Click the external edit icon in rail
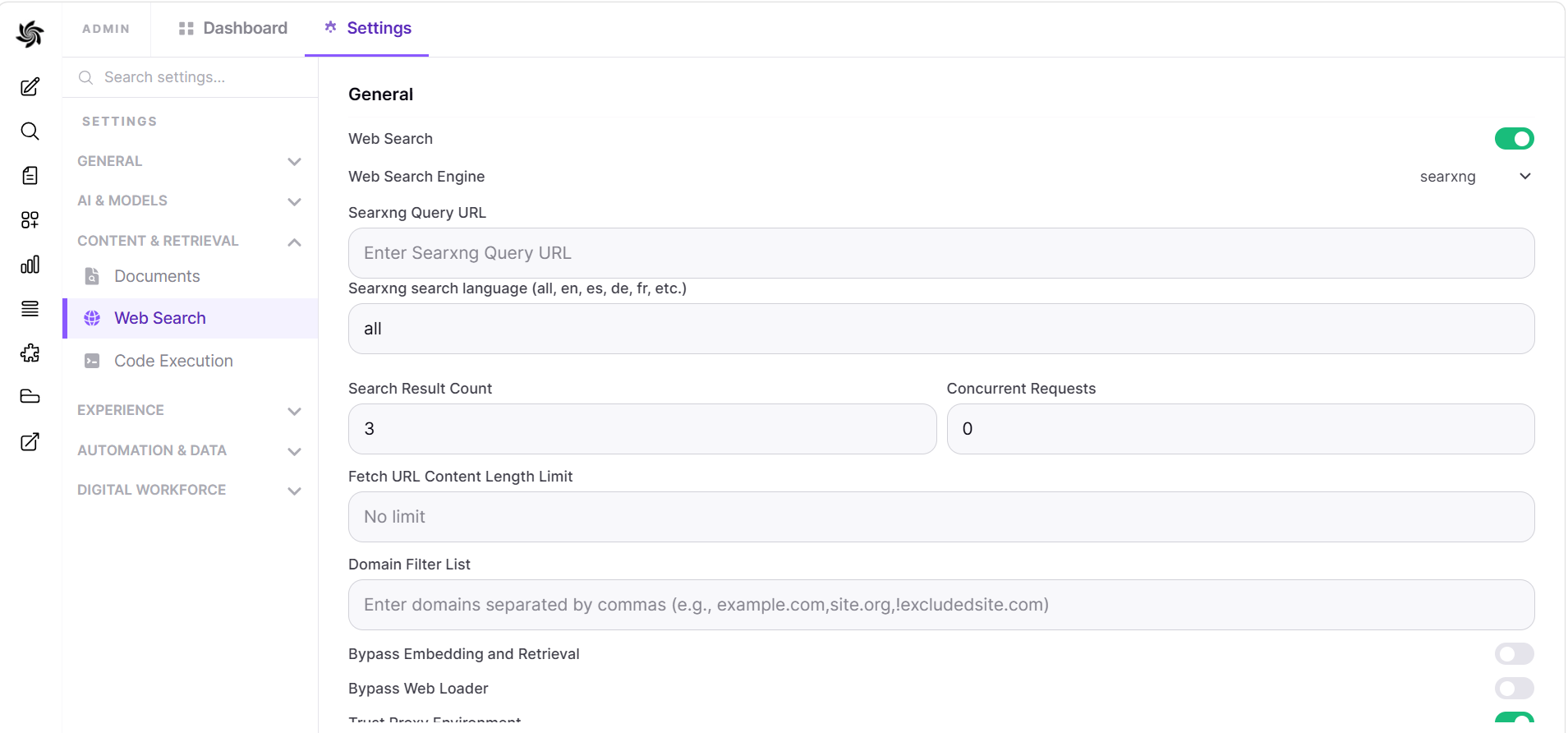1568x733 pixels. pos(30,442)
